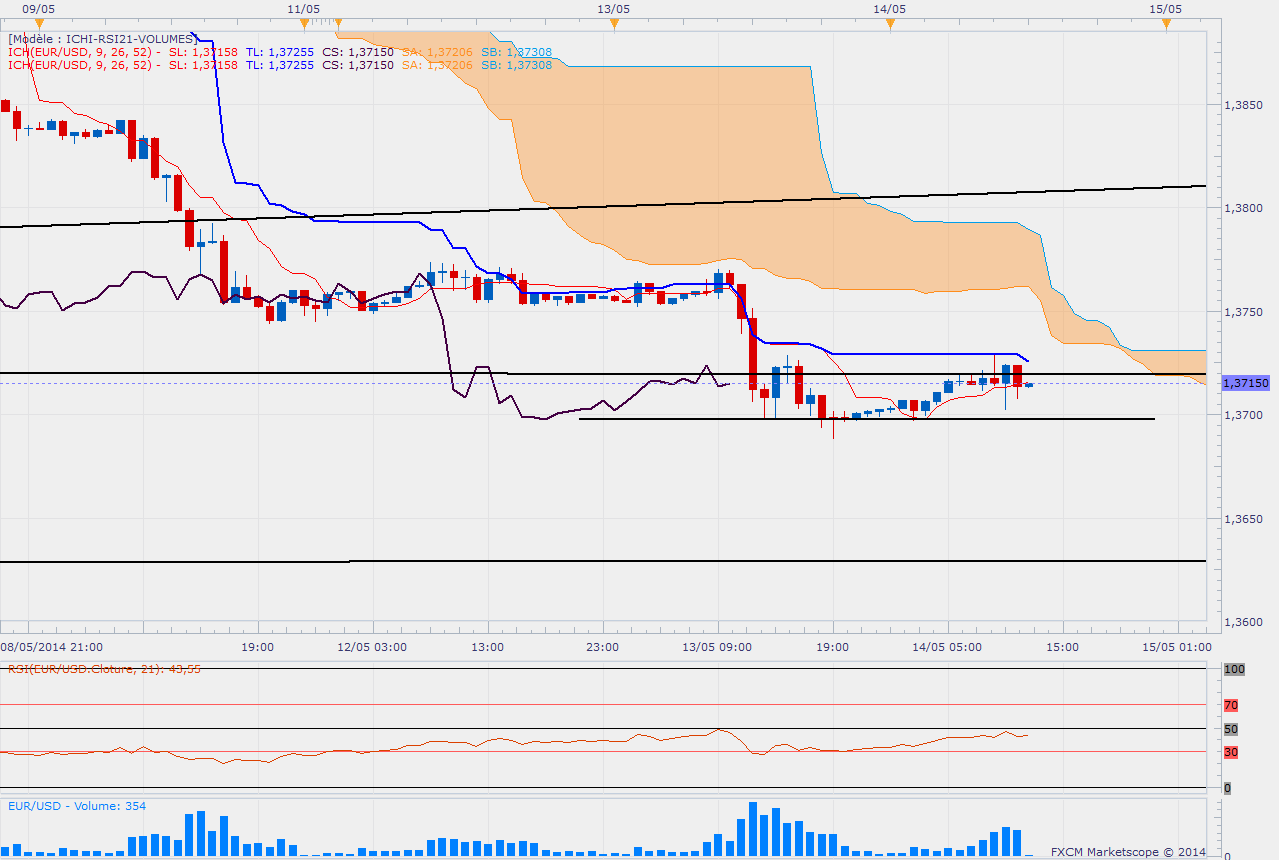Click the "13/05" date at the chart top
Image resolution: width=1279 pixels, height=860 pixels.
click(x=613, y=8)
